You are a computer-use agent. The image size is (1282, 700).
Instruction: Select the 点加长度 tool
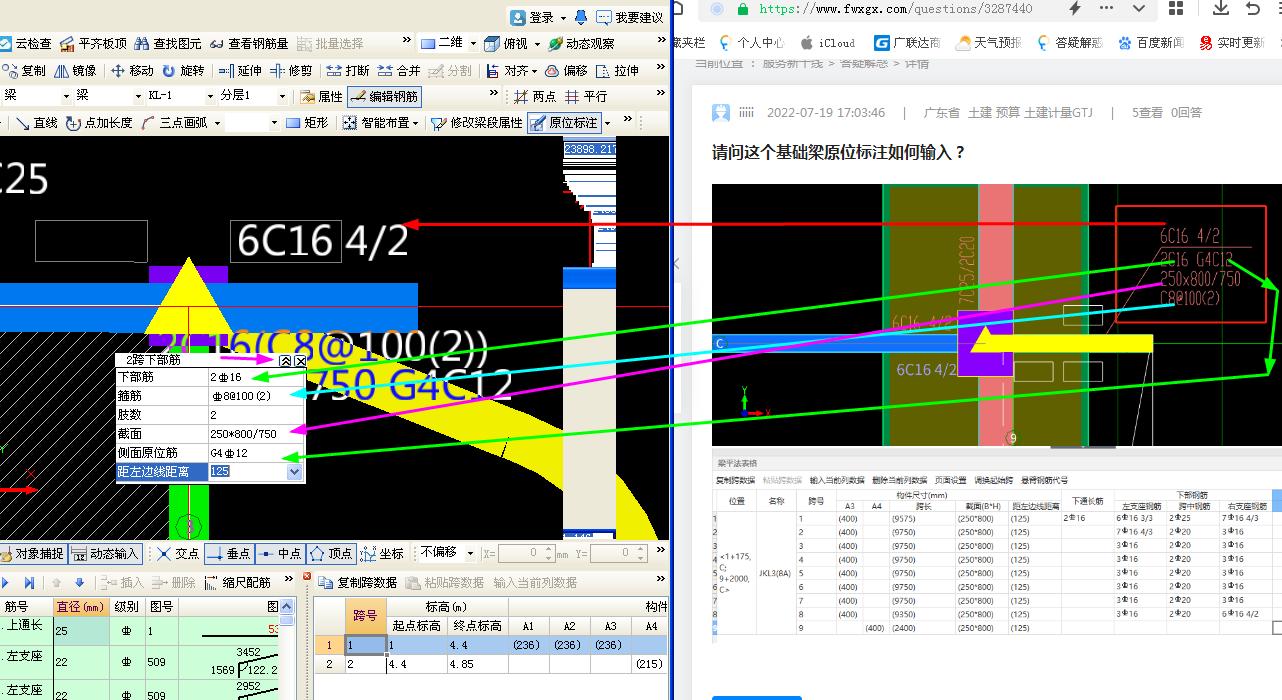tap(99, 123)
